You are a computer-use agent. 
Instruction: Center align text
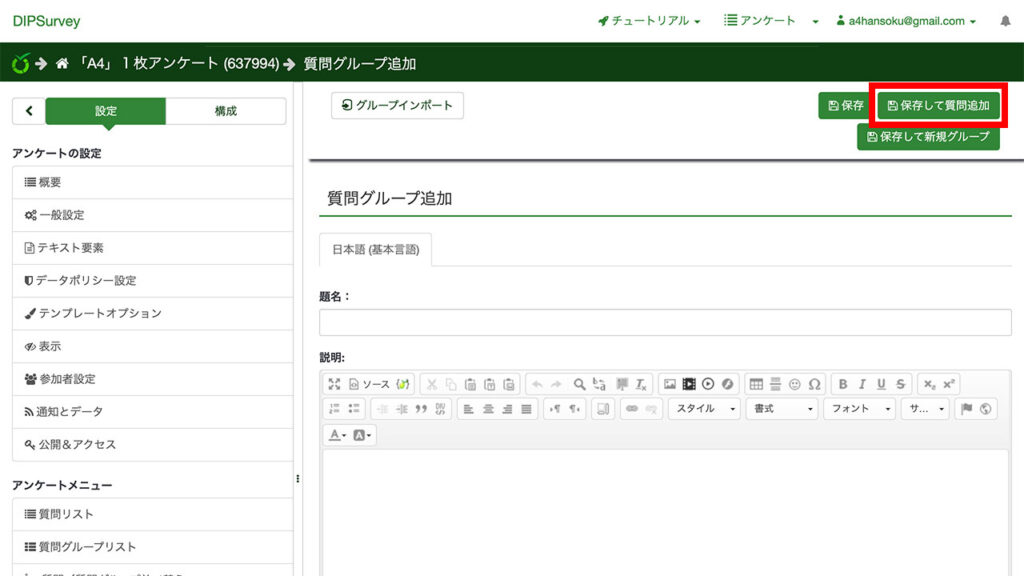[488, 409]
